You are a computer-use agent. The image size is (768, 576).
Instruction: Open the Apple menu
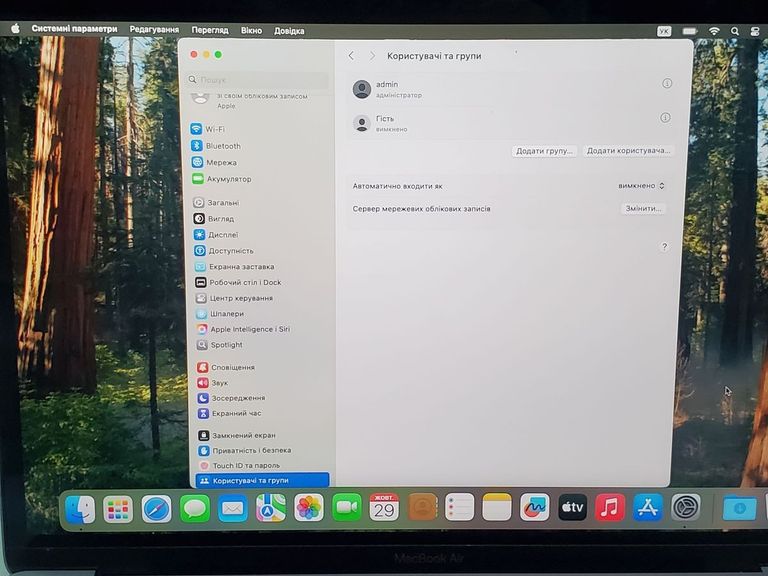pos(16,28)
